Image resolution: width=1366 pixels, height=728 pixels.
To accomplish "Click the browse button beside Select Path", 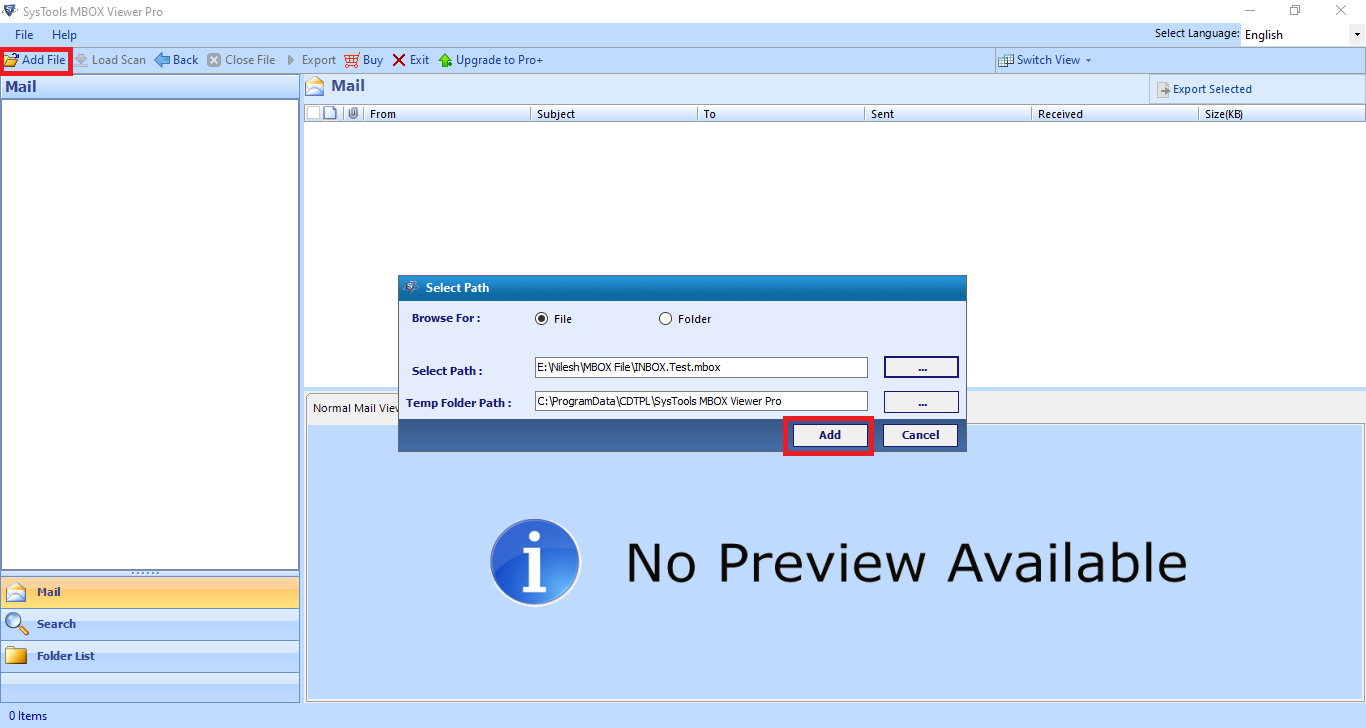I will point(921,367).
